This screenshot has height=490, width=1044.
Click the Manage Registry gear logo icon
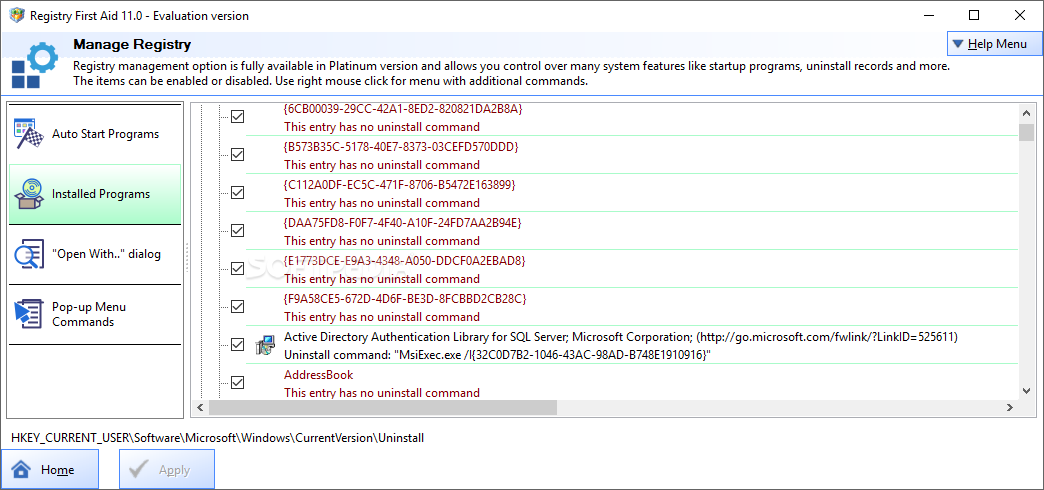[x=34, y=65]
